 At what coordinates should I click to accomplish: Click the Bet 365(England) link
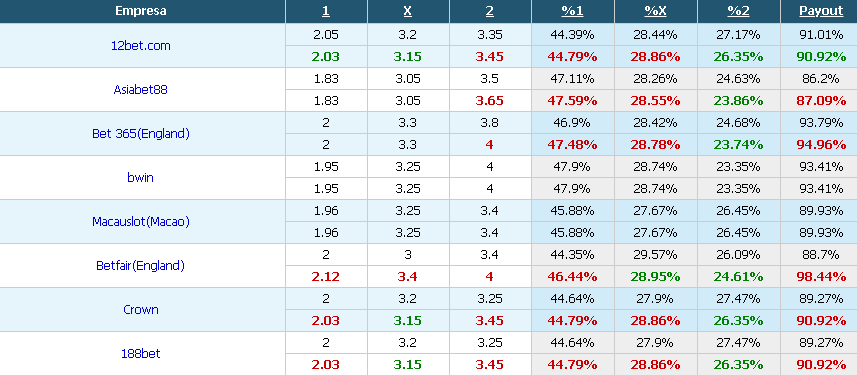point(140,133)
